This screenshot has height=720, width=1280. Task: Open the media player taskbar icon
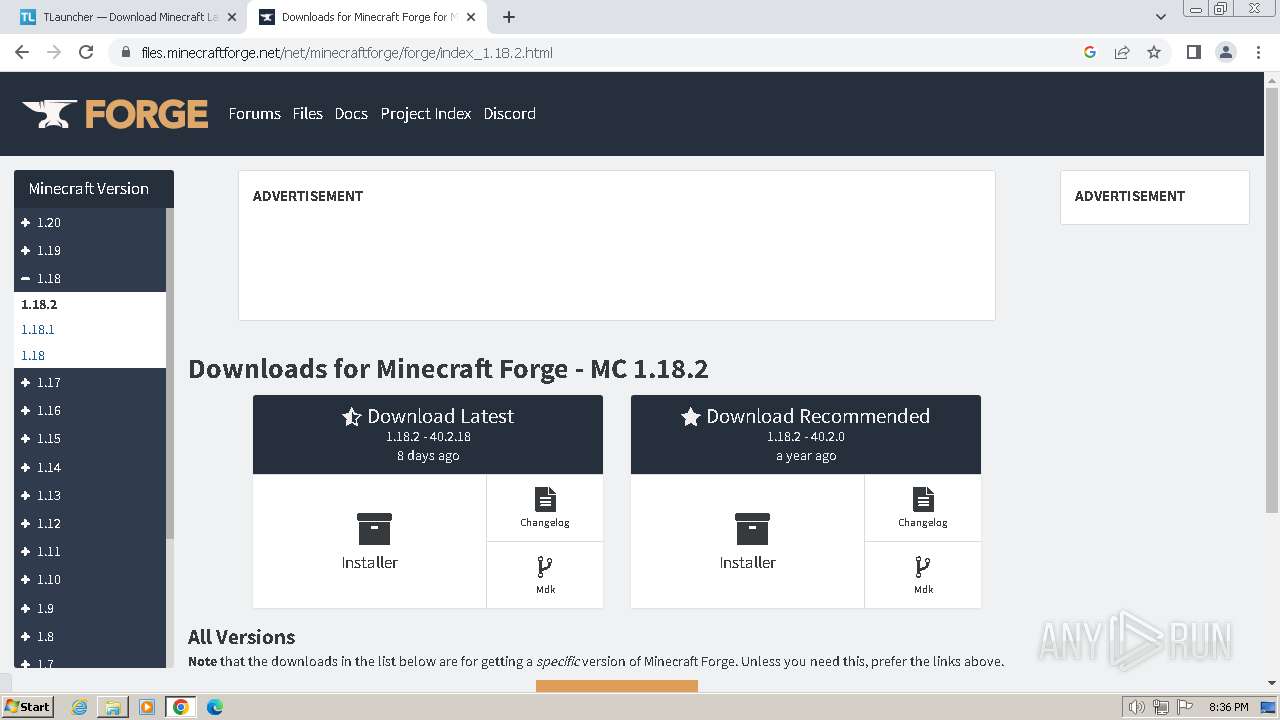tap(147, 707)
